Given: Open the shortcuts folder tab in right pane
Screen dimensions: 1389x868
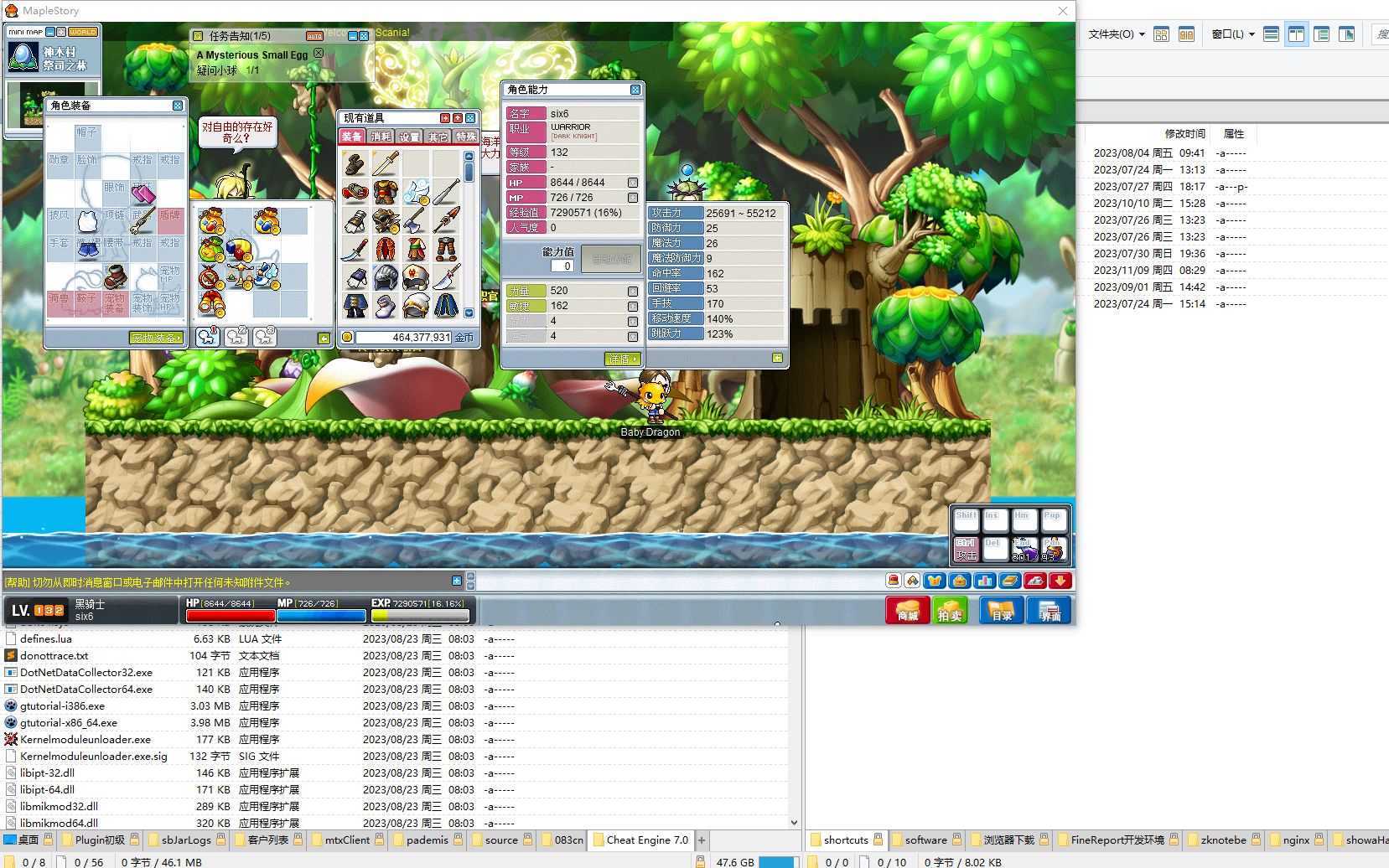Looking at the screenshot, I should coord(846,840).
